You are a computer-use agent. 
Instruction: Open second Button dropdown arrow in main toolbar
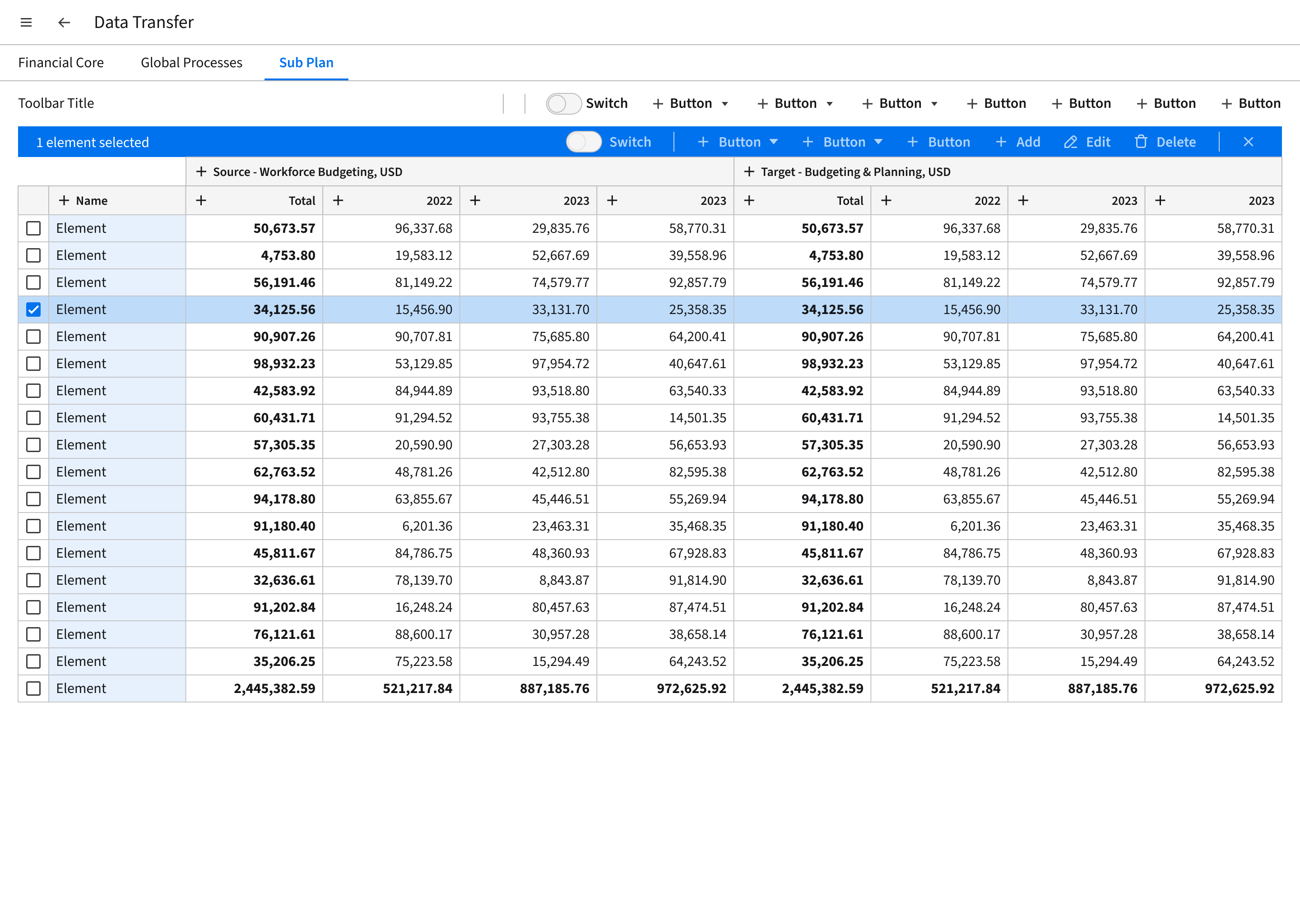pyautogui.click(x=830, y=104)
